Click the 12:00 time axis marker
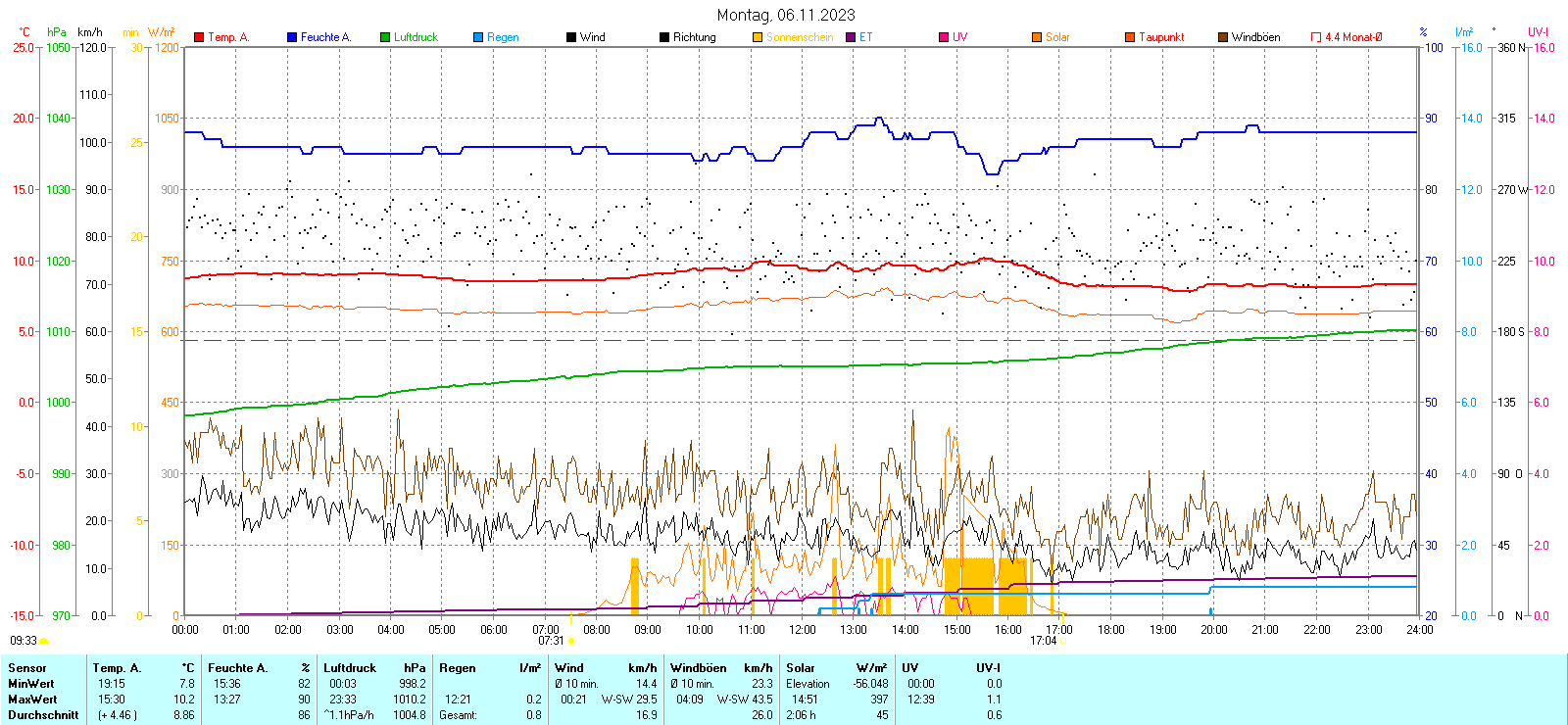This screenshot has width=1568, height=725. [x=802, y=630]
